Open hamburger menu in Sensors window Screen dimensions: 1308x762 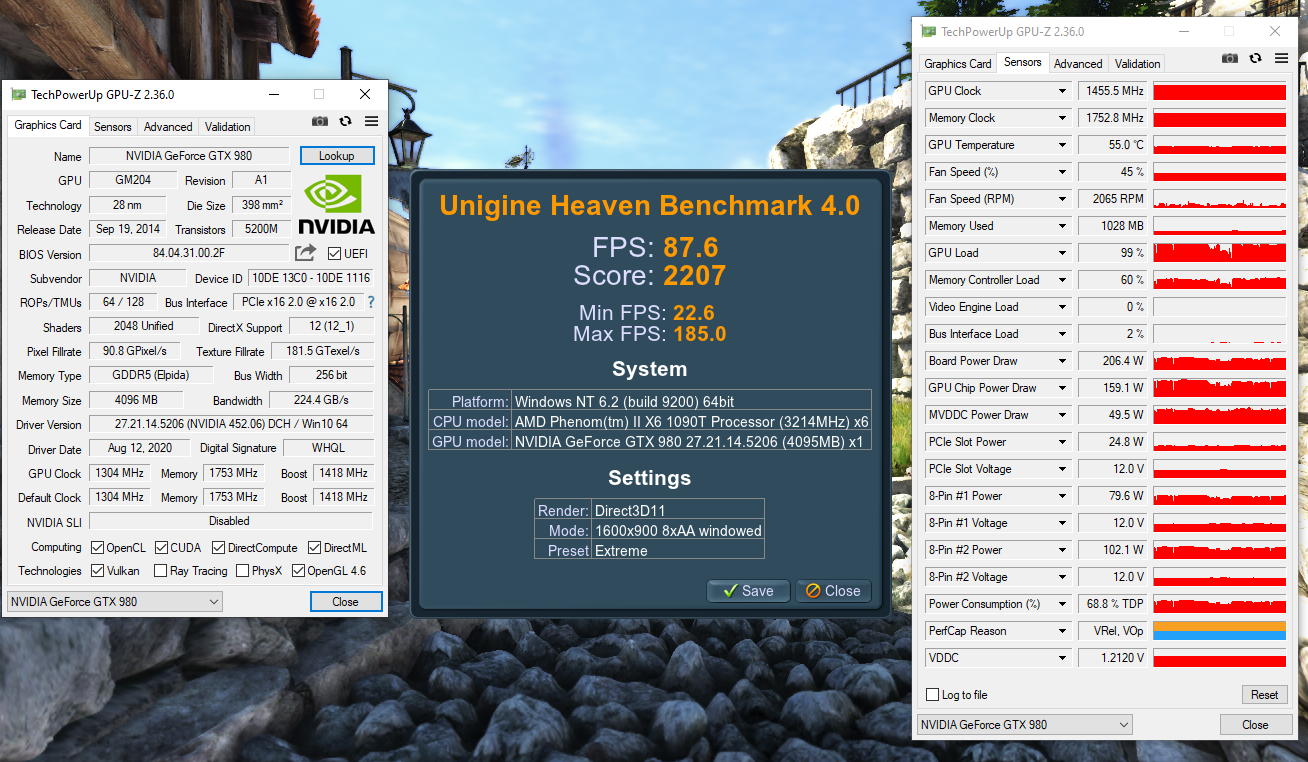click(x=1281, y=58)
